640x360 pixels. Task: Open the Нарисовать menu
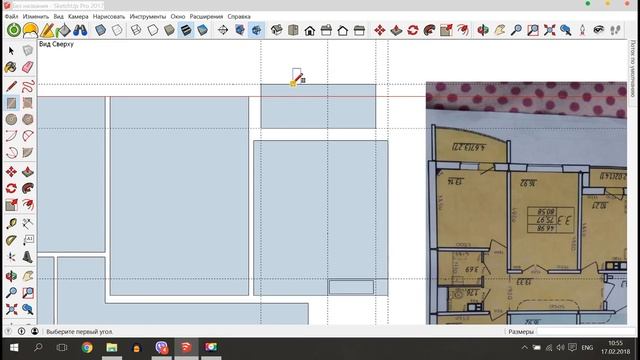109,16
